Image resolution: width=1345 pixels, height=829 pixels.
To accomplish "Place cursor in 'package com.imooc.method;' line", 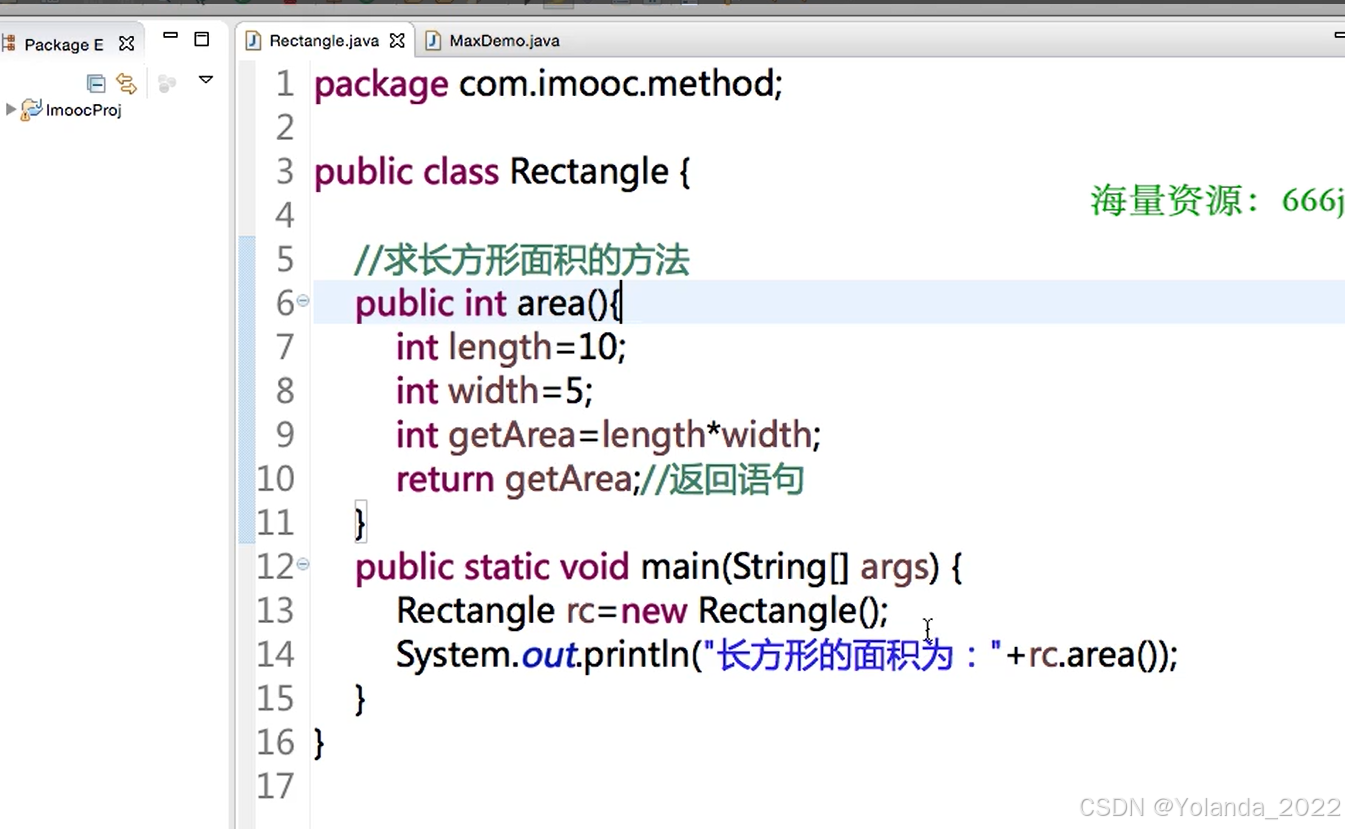I will point(548,84).
